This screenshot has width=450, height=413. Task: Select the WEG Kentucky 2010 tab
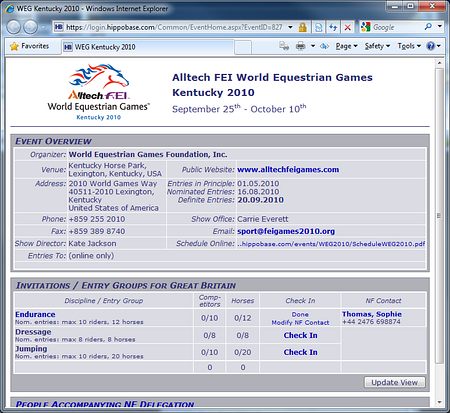[148, 47]
